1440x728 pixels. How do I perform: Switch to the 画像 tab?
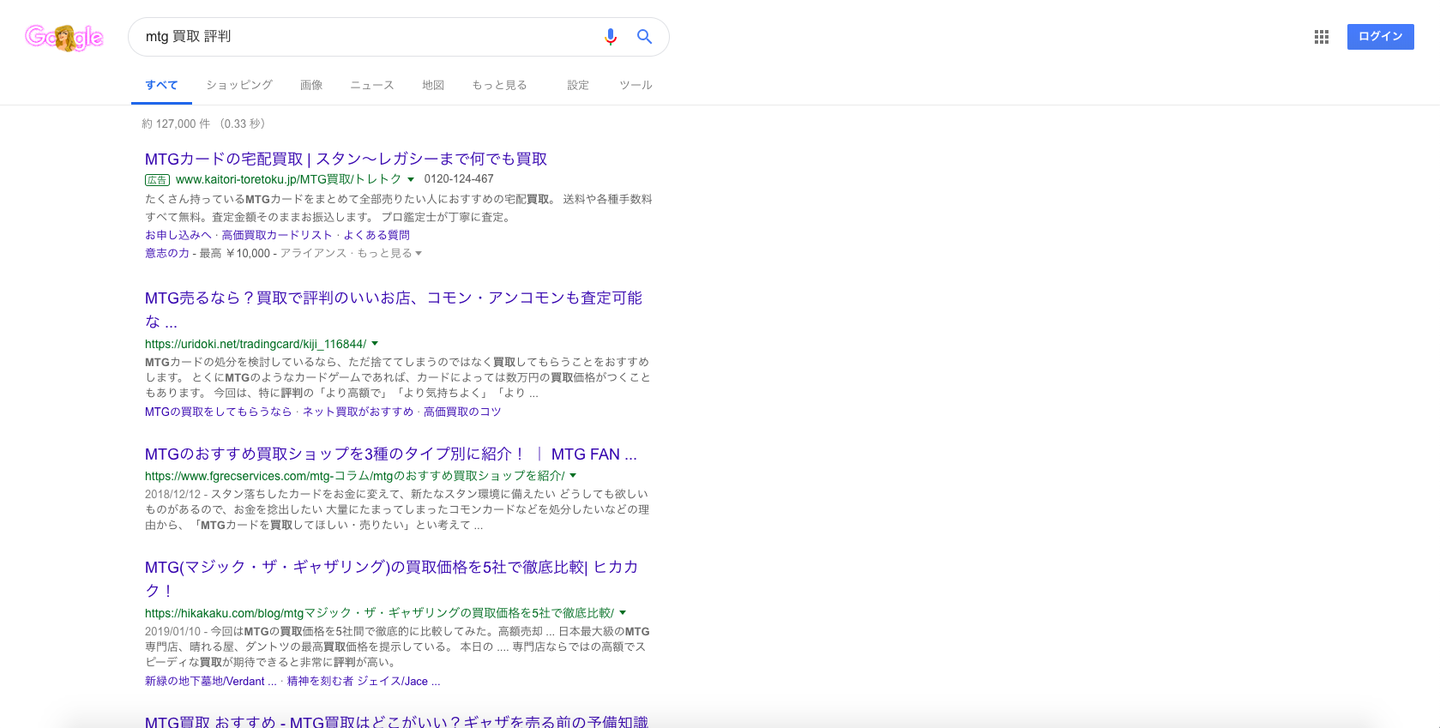[x=311, y=85]
